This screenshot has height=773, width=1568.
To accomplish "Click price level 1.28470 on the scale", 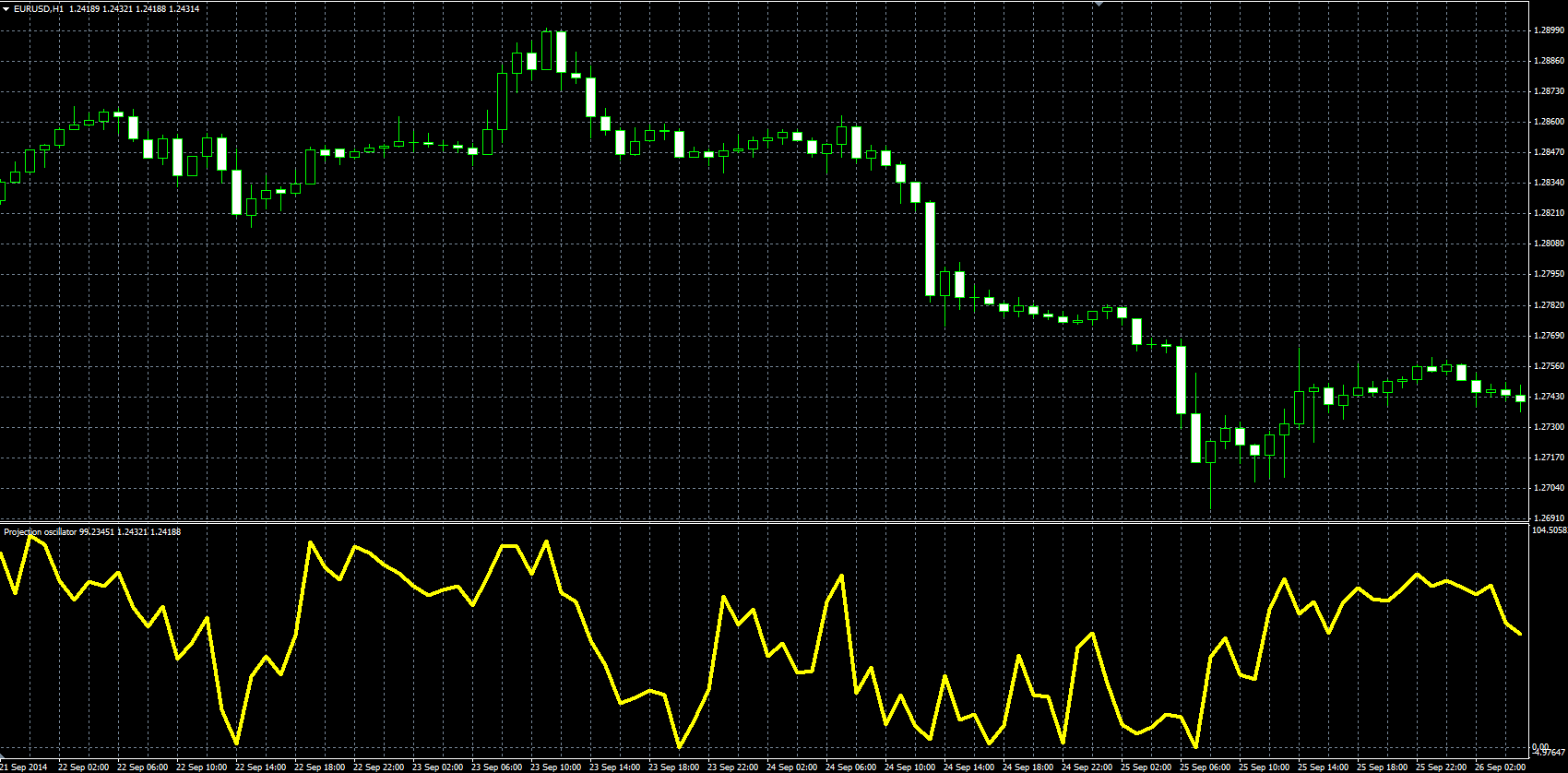I will [1549, 152].
